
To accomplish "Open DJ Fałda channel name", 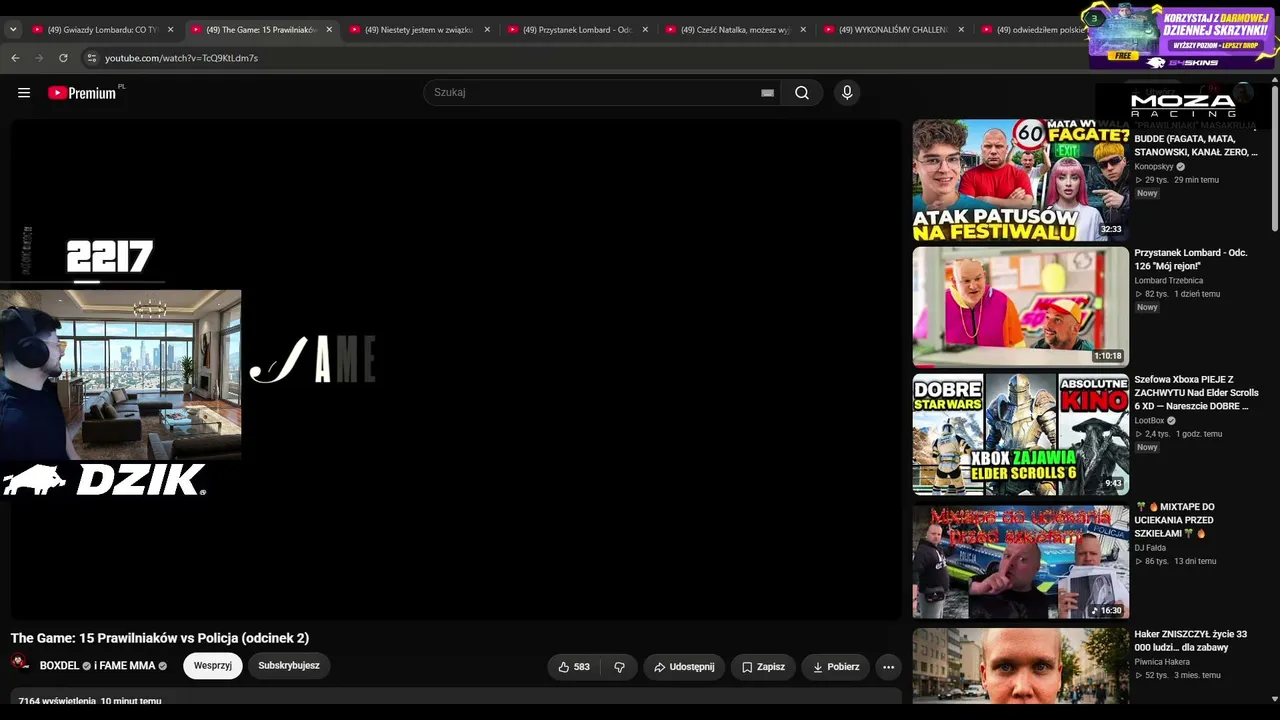I will (x=1150, y=548).
